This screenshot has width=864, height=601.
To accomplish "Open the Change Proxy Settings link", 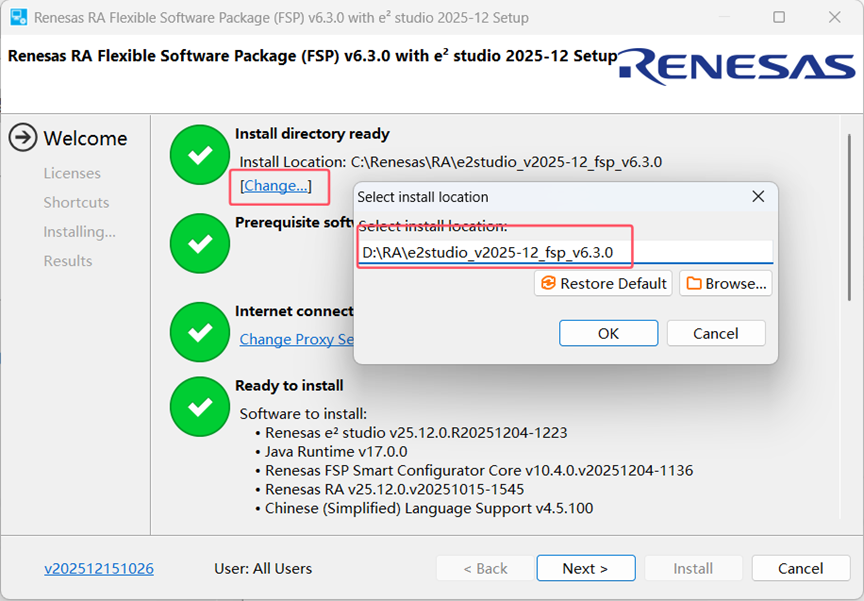I will pos(296,339).
